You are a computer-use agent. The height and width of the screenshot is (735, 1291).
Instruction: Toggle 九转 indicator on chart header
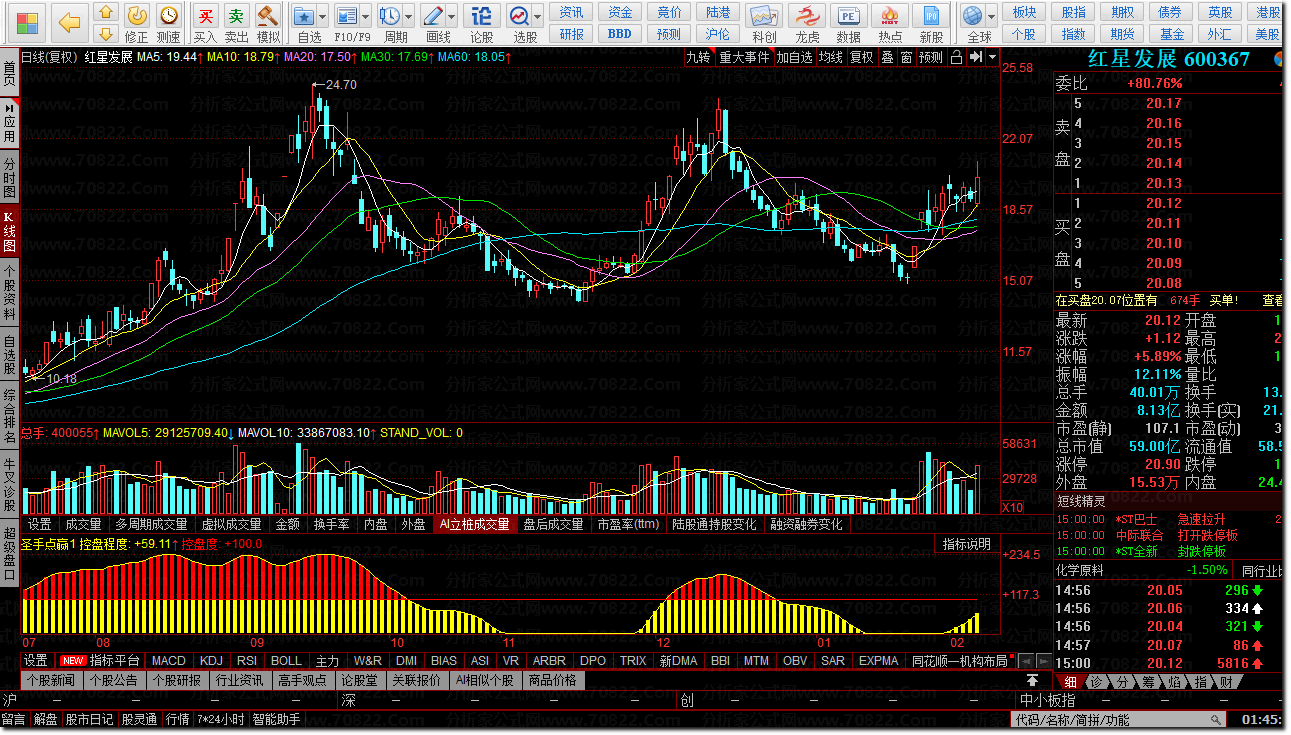tap(699, 57)
